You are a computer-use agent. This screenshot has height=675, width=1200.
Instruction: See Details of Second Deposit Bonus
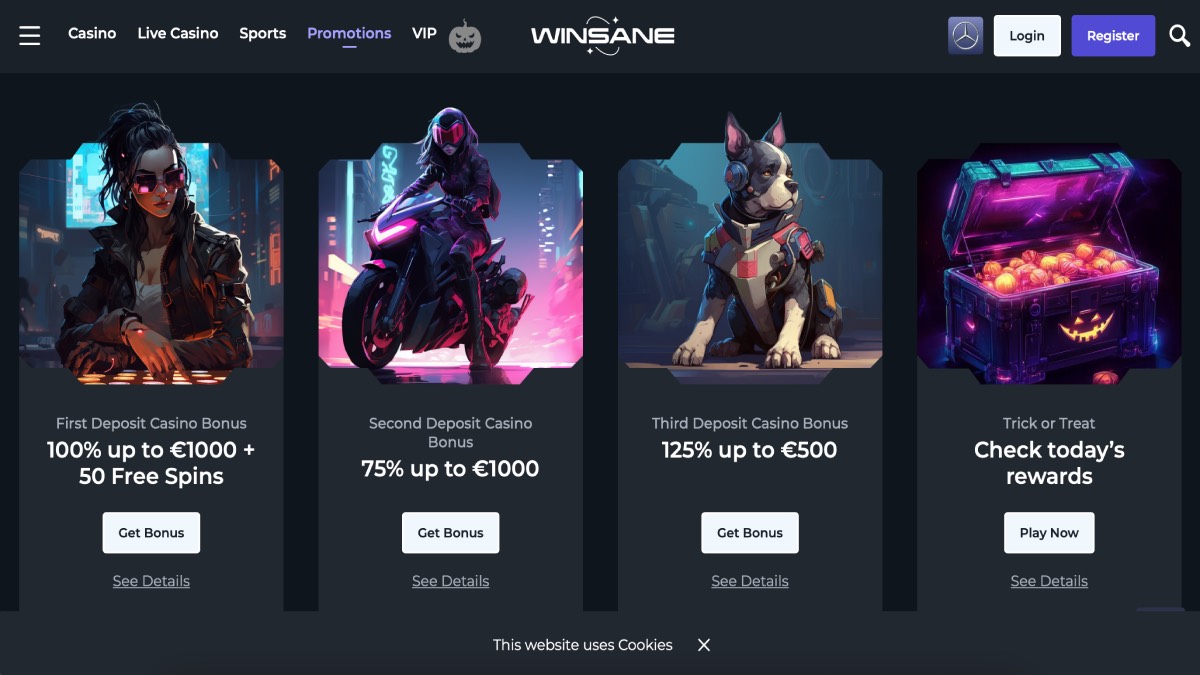pyautogui.click(x=450, y=581)
